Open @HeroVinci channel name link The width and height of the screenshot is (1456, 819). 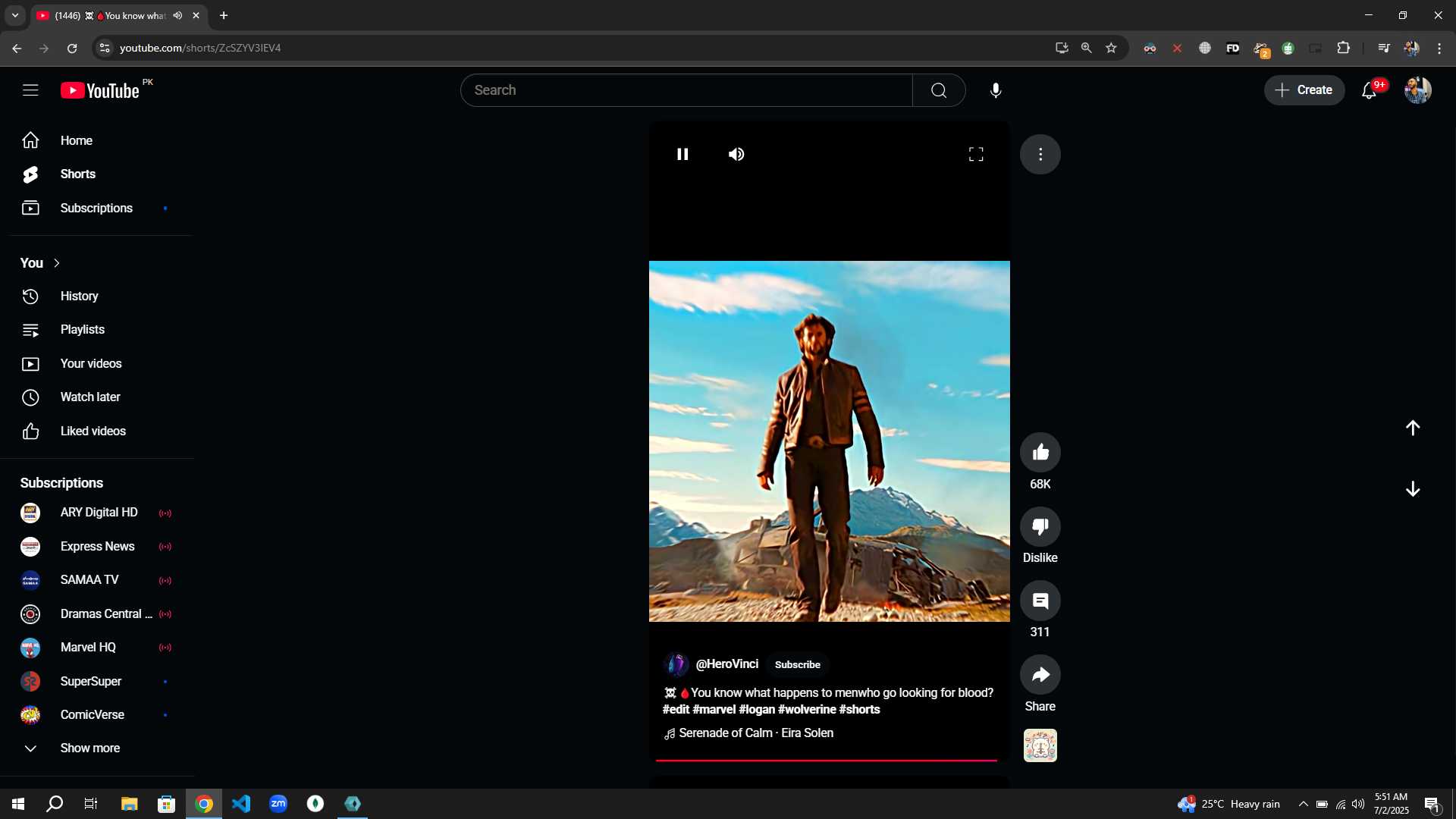[727, 664]
